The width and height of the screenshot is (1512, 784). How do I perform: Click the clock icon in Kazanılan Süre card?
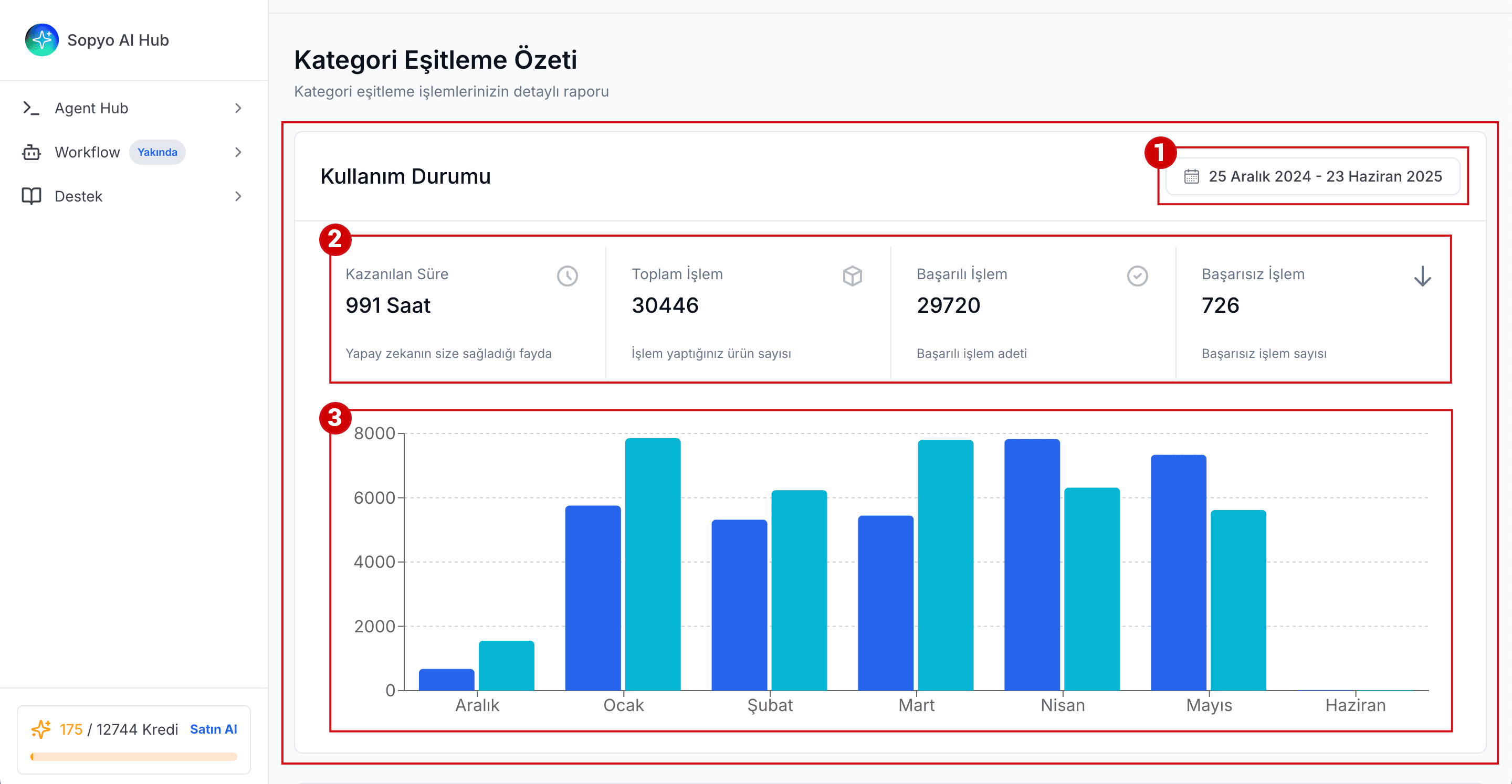(x=567, y=276)
